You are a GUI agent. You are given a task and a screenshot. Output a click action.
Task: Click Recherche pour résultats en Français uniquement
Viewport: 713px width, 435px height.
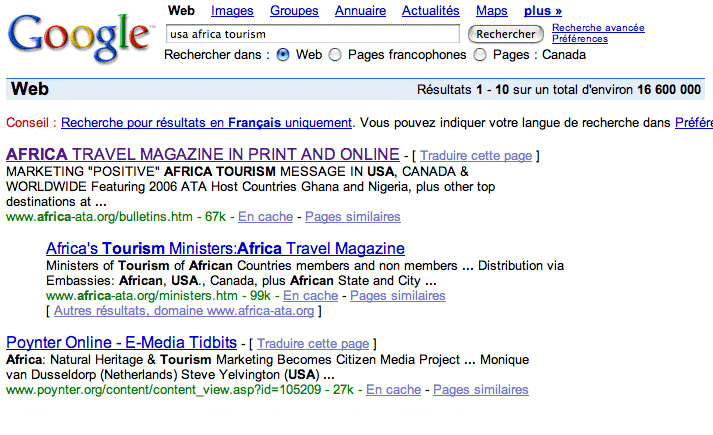[206, 123]
